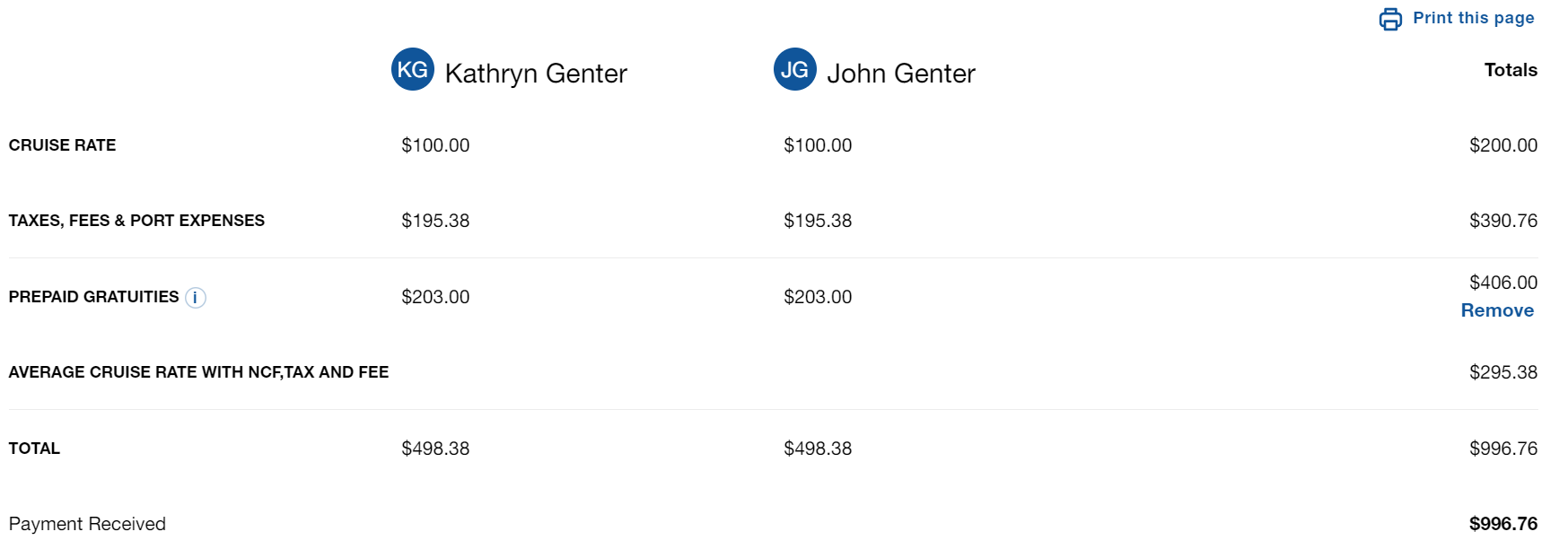
Task: Click the Total row label
Action: tap(34, 449)
